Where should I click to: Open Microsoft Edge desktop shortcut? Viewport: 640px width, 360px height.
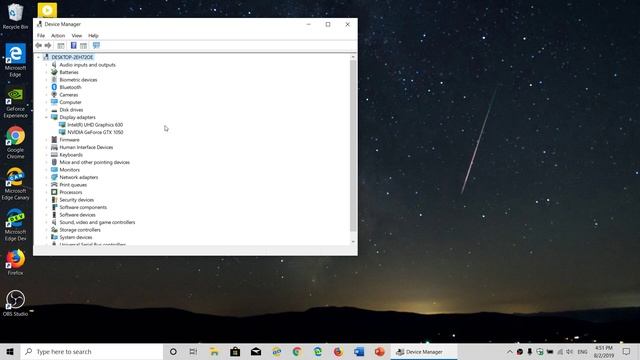(x=16, y=60)
